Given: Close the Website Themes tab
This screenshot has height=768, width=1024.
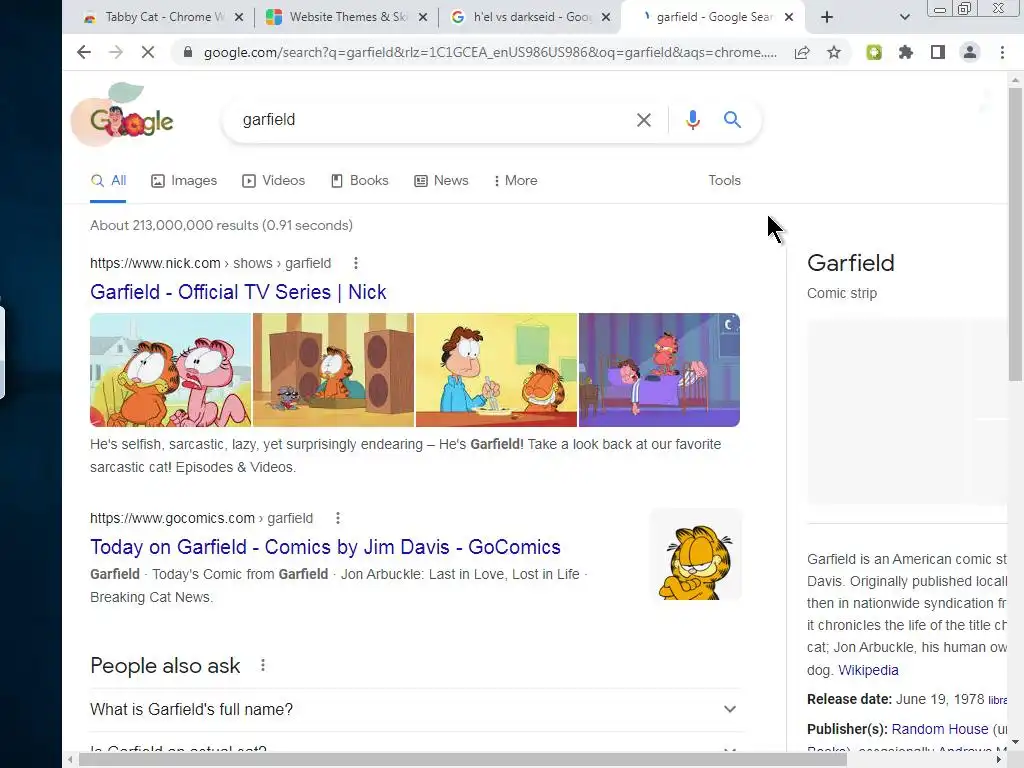Looking at the screenshot, I should tap(423, 17).
